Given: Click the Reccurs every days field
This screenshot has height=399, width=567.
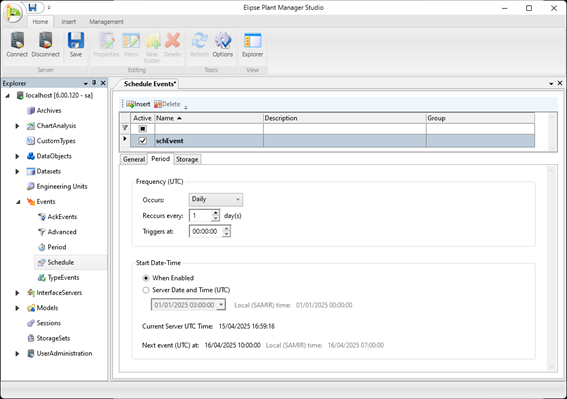Looking at the screenshot, I should pyautogui.click(x=200, y=216).
